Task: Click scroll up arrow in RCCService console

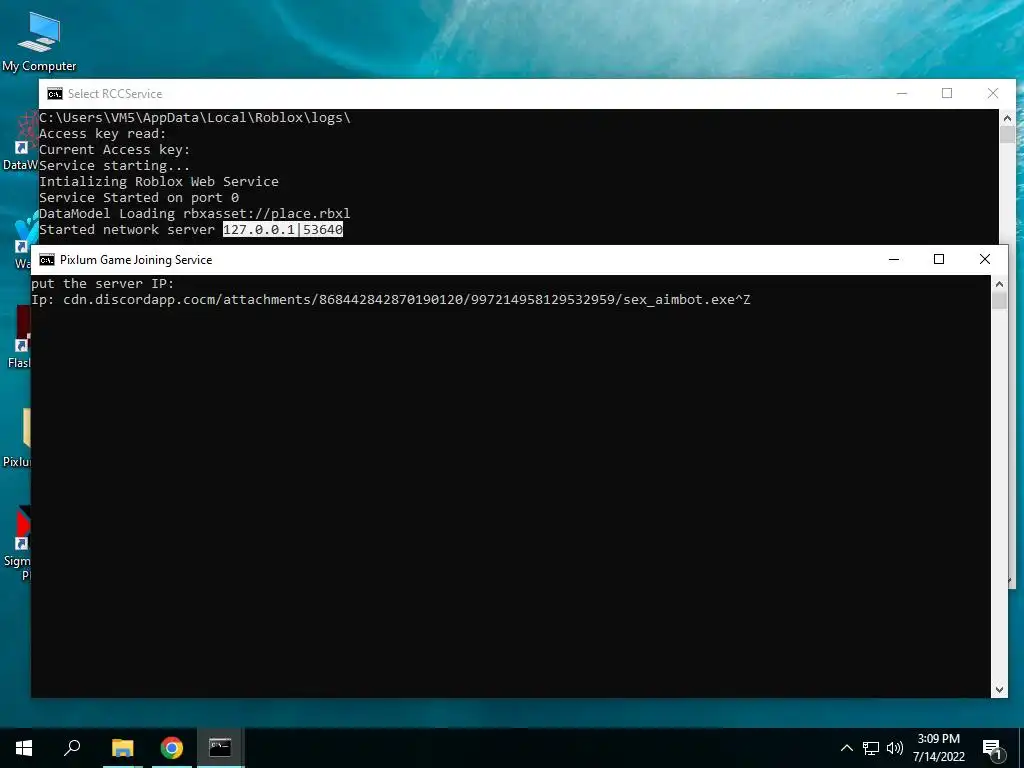Action: (1007, 118)
